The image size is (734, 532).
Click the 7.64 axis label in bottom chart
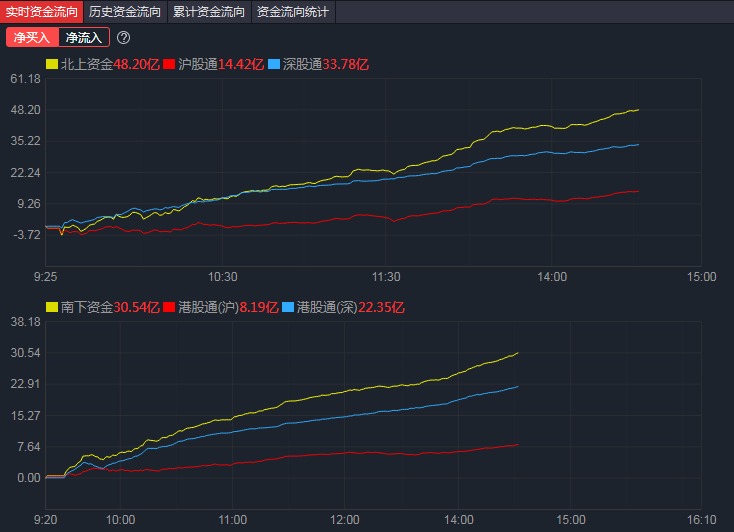point(29,447)
